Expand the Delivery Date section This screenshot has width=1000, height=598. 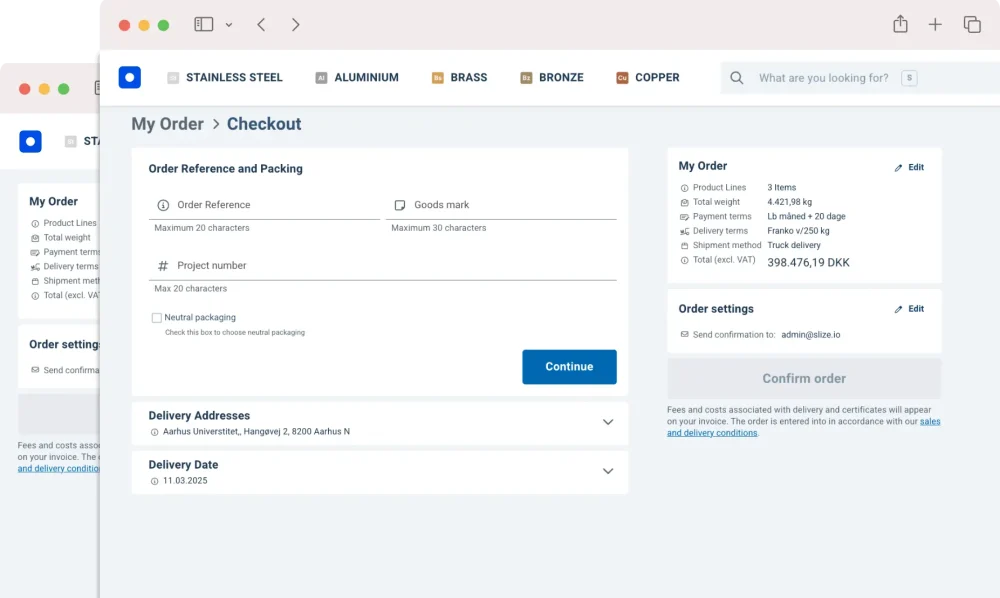[x=608, y=470]
